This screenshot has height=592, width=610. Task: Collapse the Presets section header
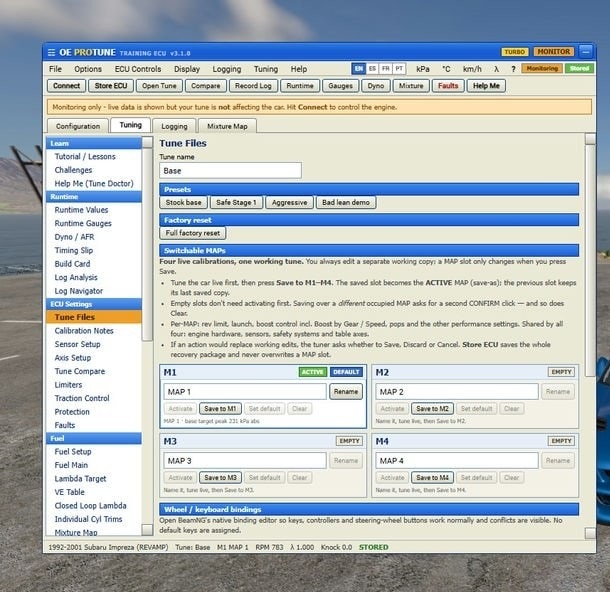point(369,189)
